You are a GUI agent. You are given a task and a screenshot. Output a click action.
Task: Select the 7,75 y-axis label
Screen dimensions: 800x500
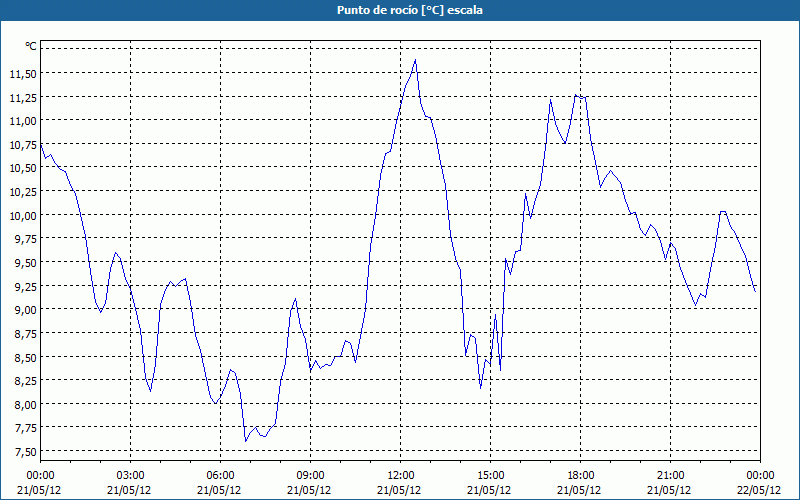click(x=26, y=428)
